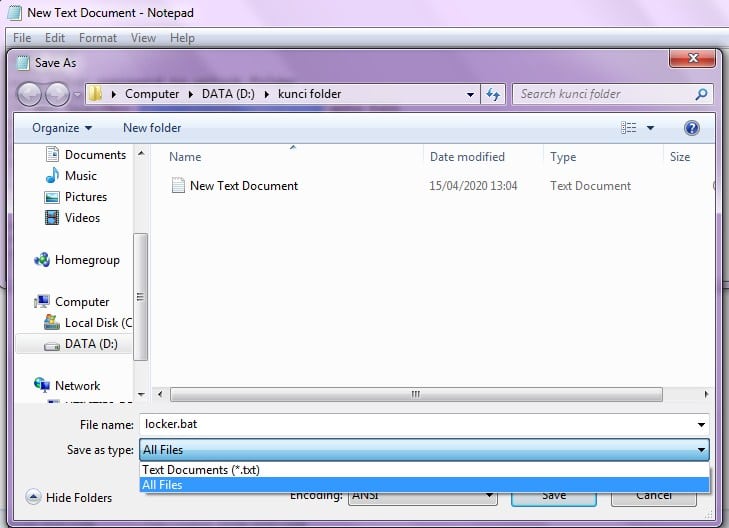Expand the arrow after Computer breadcrumb
The image size is (729, 528).
(x=191, y=94)
